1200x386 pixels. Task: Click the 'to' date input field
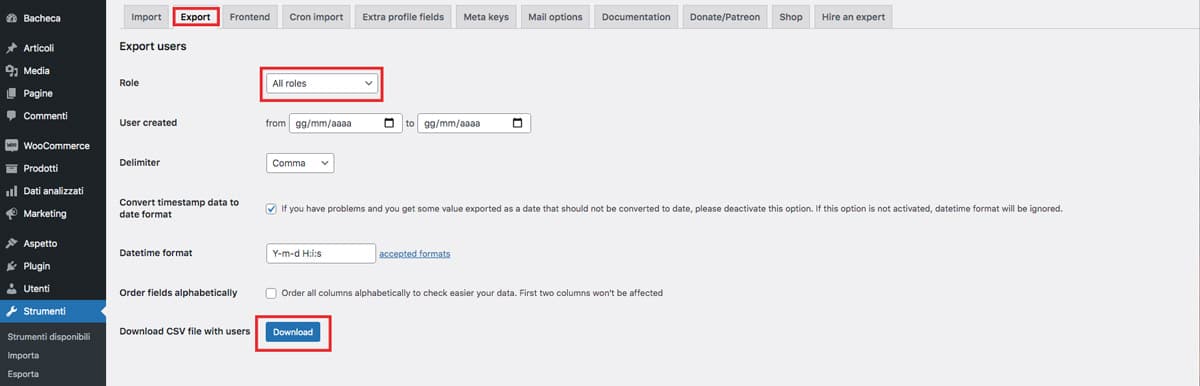coord(474,123)
